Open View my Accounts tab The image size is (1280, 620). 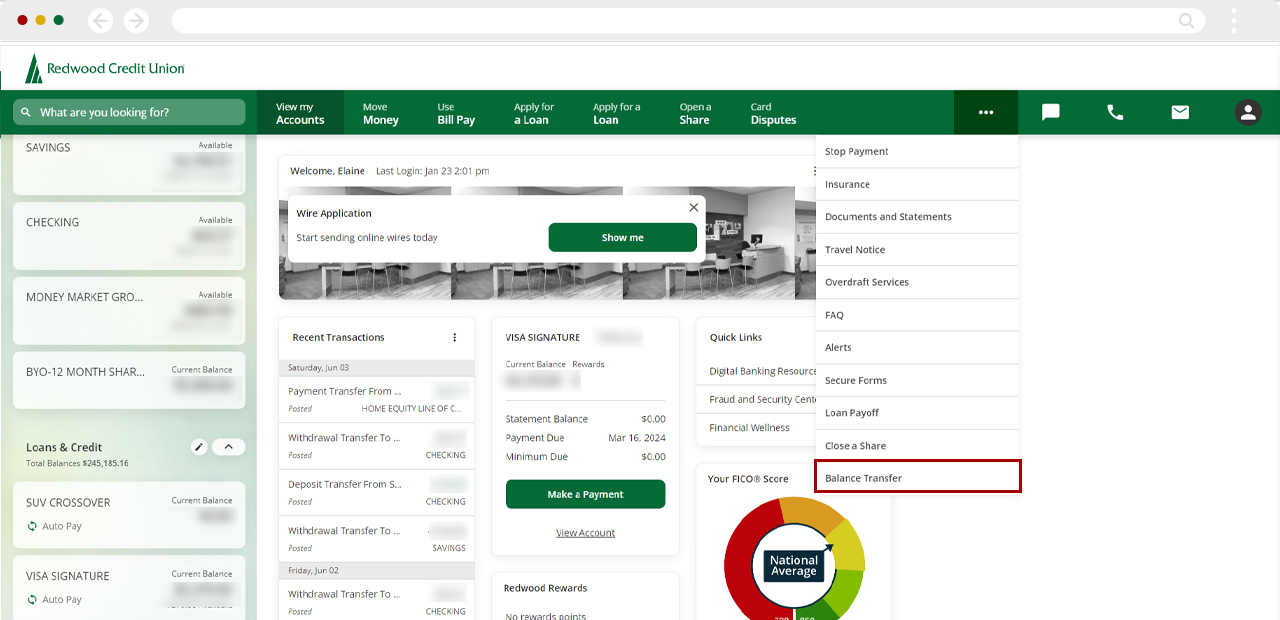pos(300,113)
